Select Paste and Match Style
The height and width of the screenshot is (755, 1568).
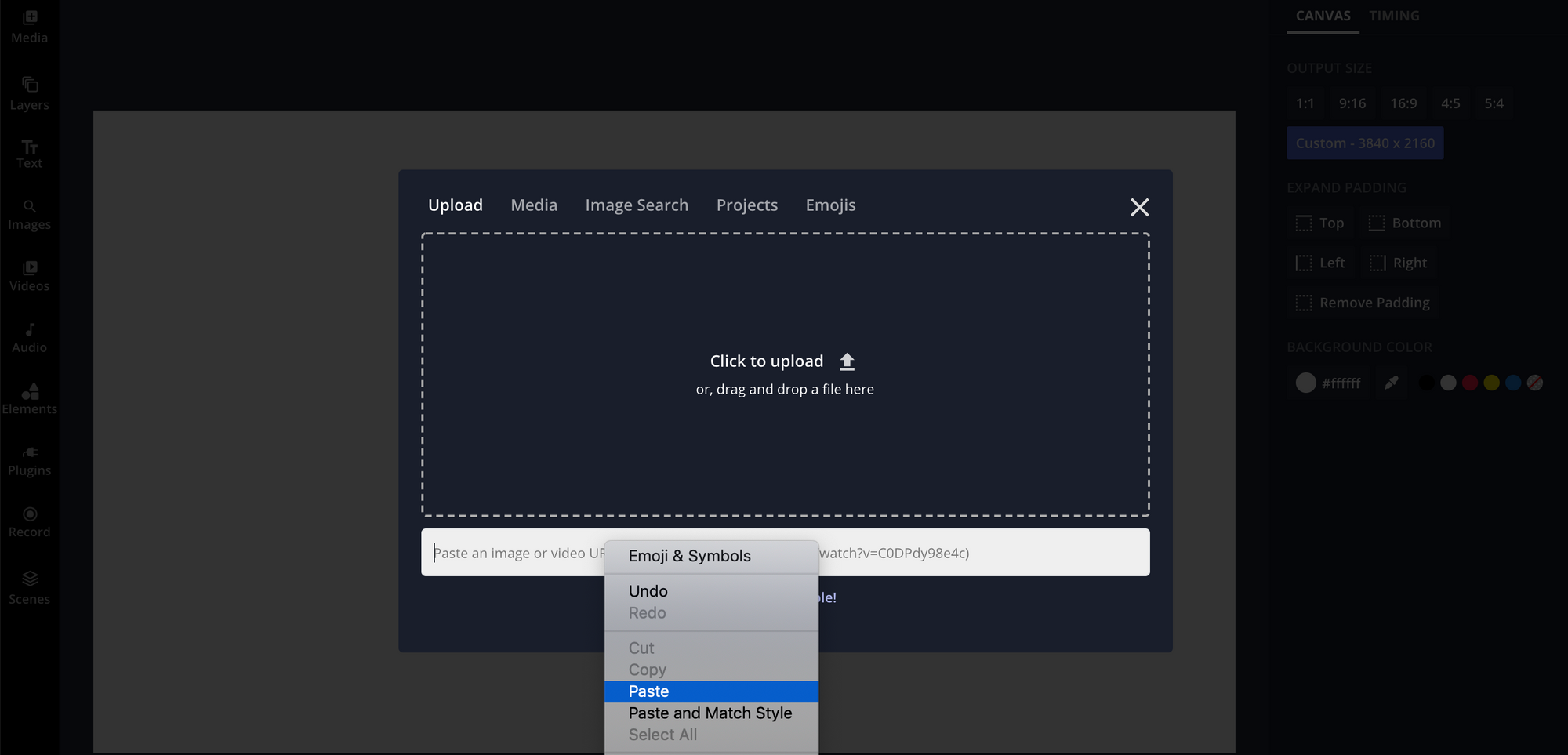tap(710, 713)
